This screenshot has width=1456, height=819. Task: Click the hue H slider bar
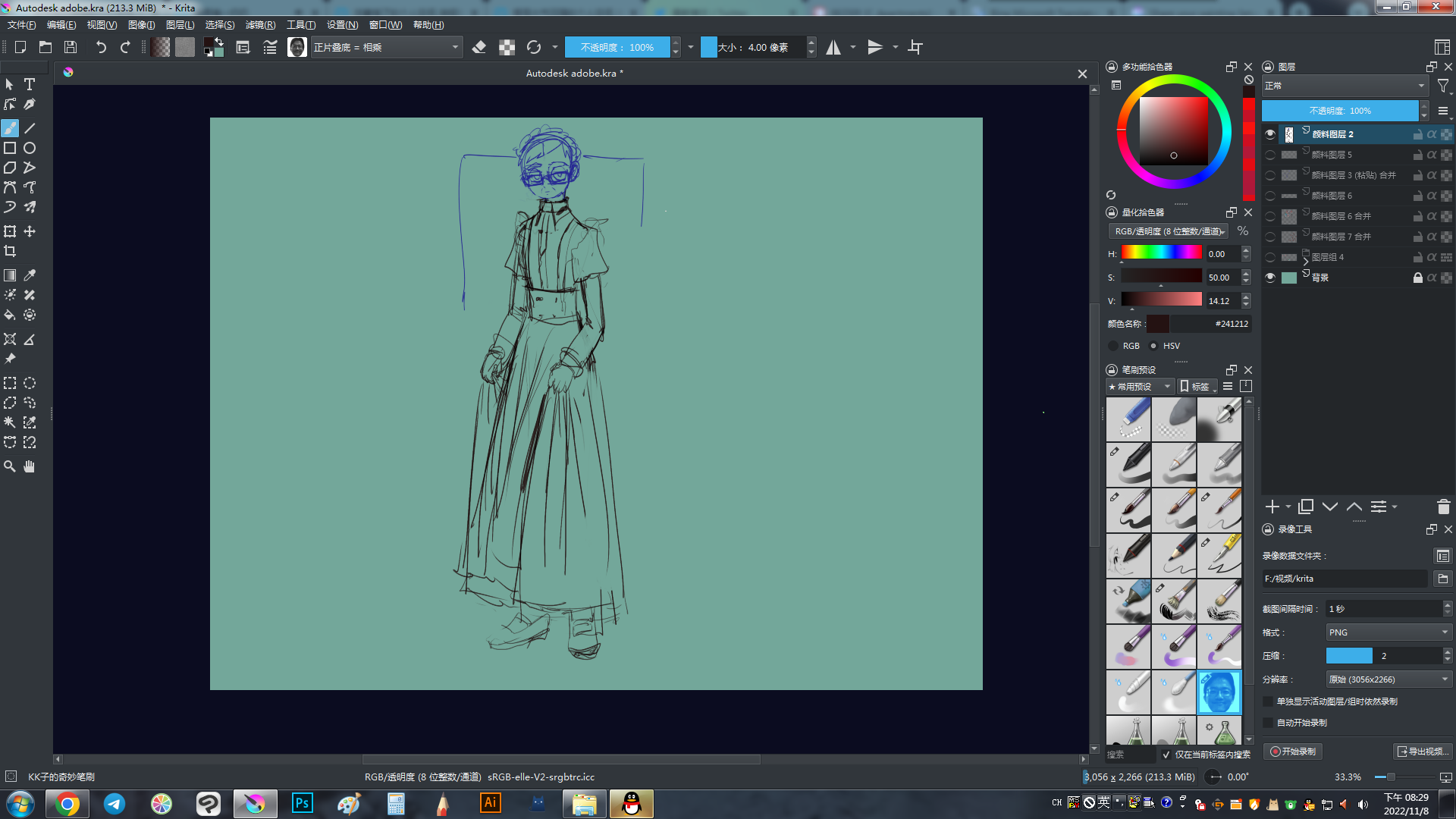(1161, 253)
